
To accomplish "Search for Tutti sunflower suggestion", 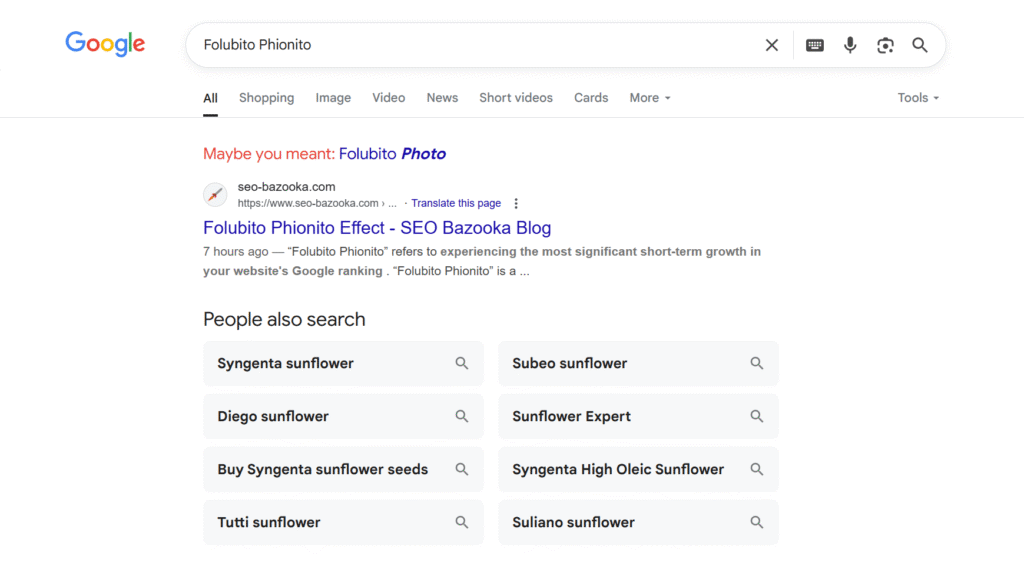I will click(344, 522).
